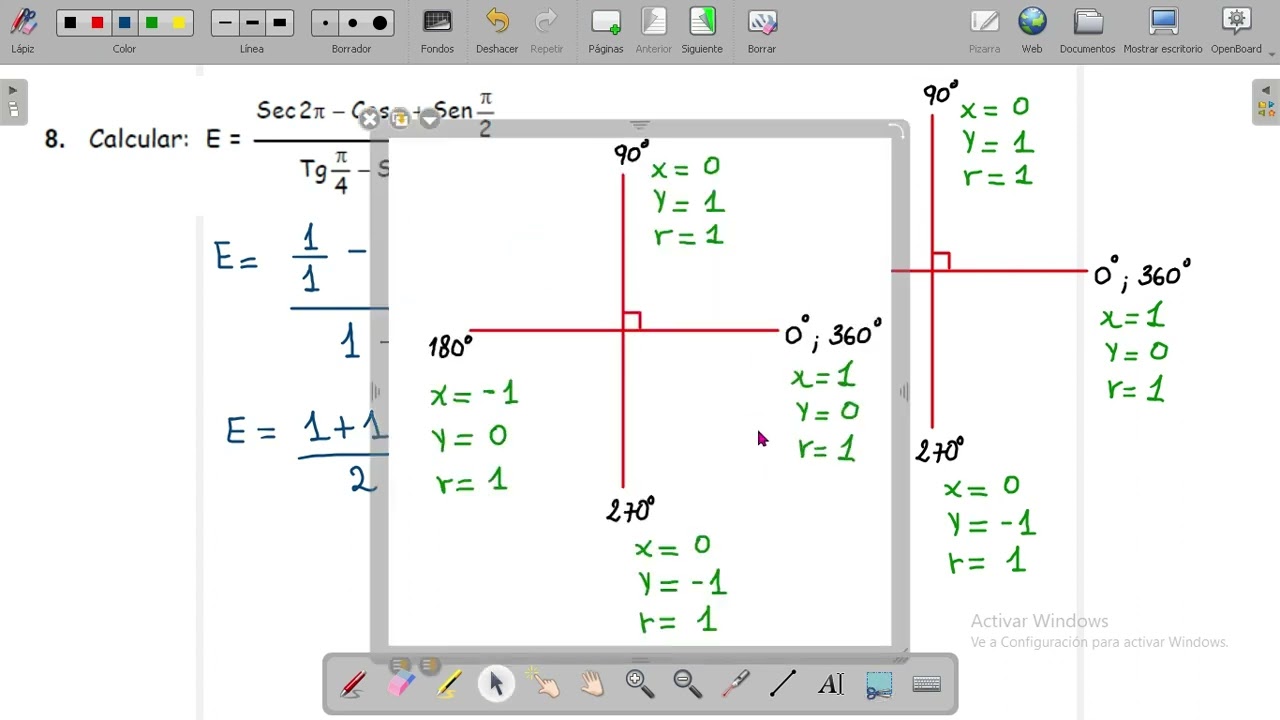Add a new page with Páginas

605,31
